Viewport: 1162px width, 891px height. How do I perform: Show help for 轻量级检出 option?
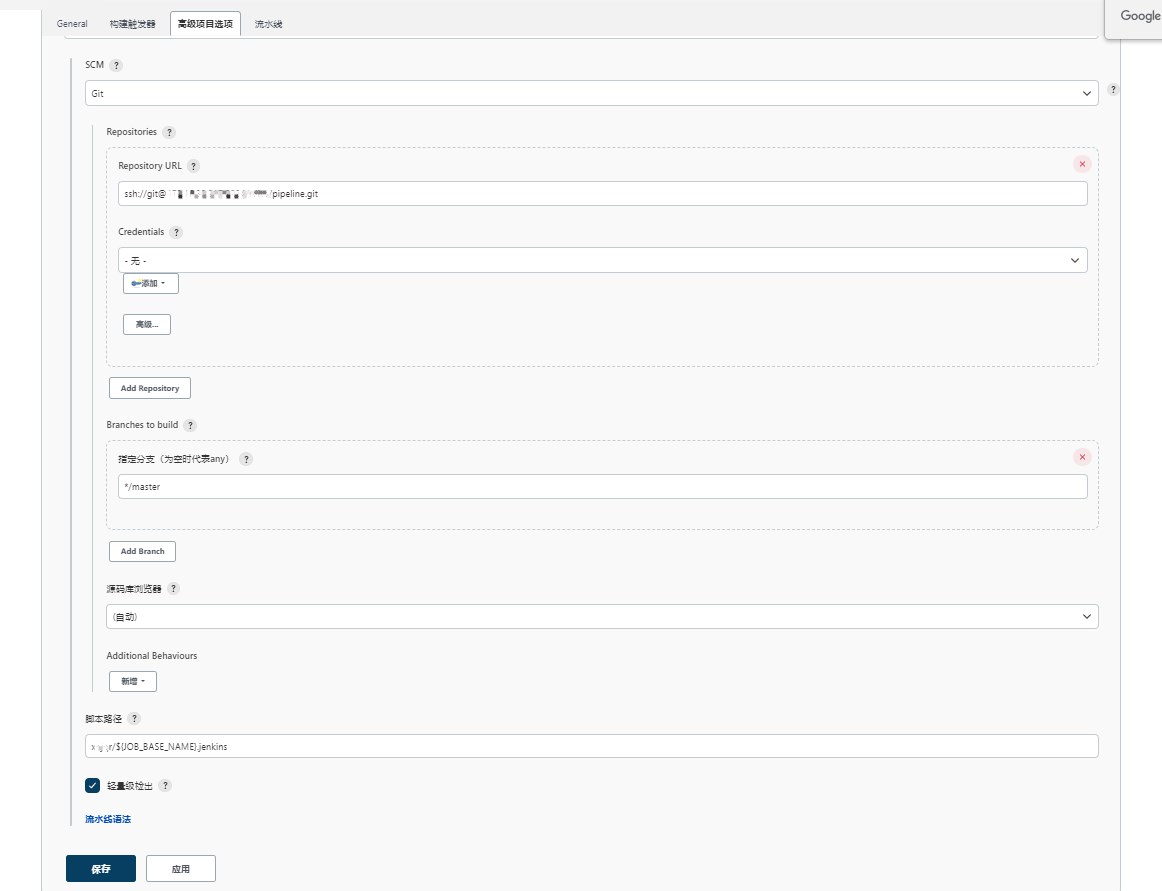166,786
